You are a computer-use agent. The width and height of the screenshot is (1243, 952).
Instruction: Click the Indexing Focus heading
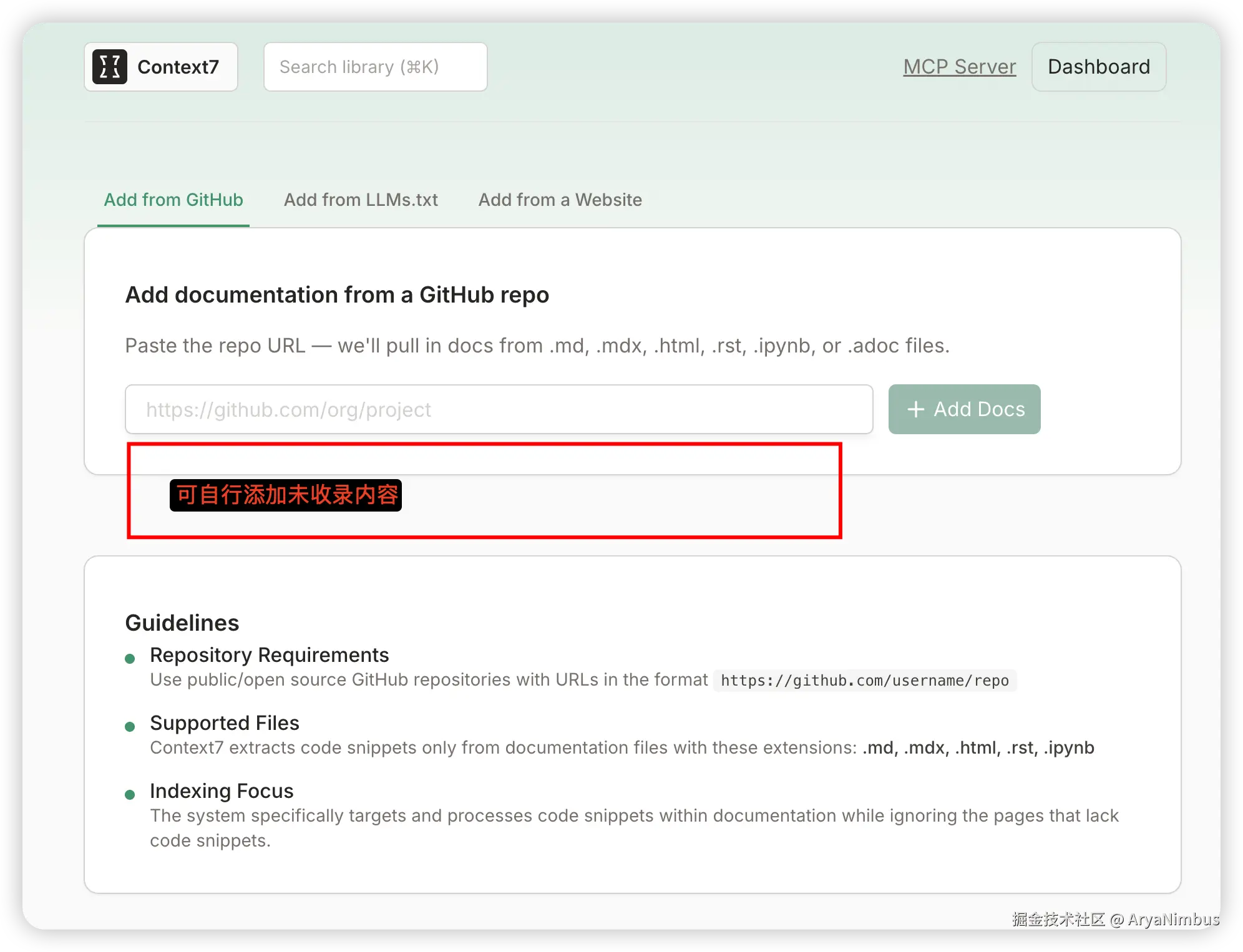click(222, 791)
